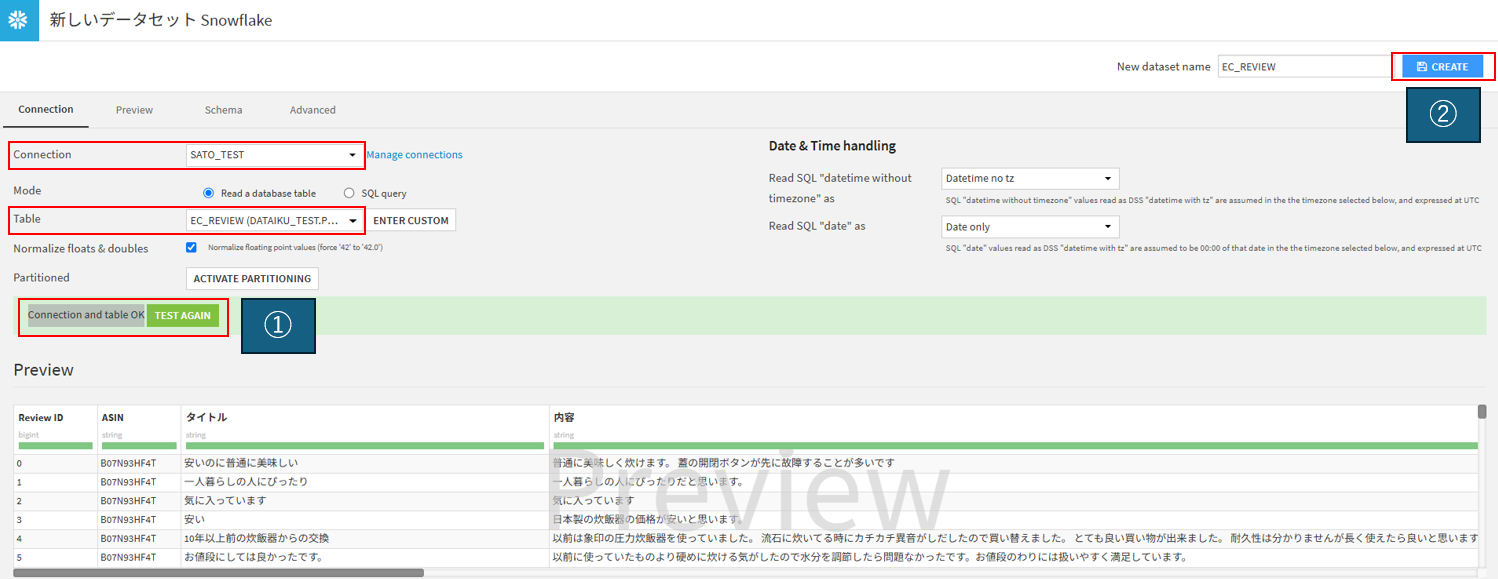The height and width of the screenshot is (579, 1498).
Task: Open the Schema tab
Action: pos(223,110)
